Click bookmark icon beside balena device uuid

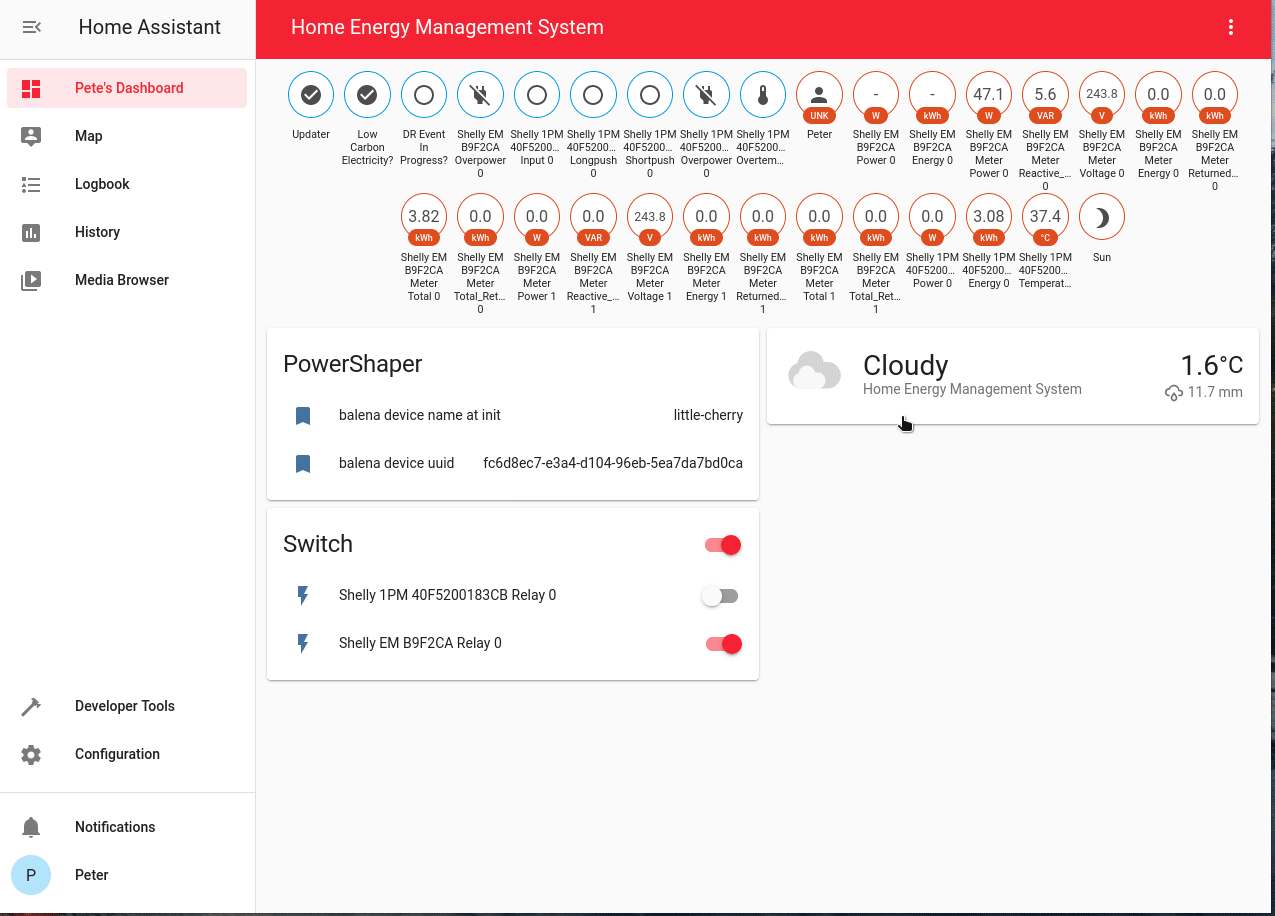tap(303, 463)
